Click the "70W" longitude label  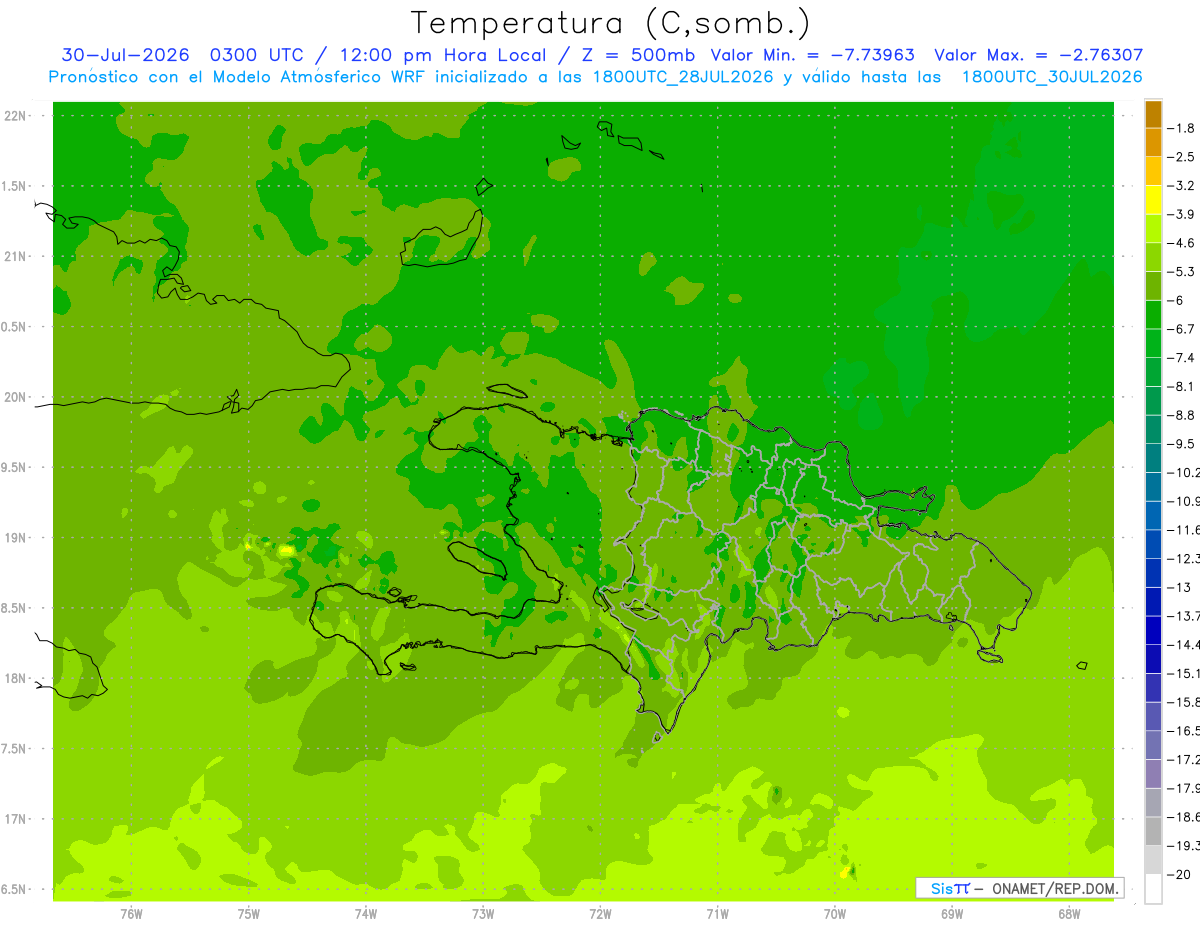point(835,914)
